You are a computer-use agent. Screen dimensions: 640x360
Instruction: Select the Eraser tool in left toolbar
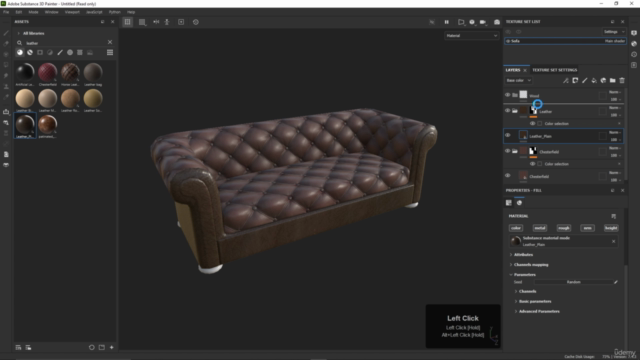[6, 44]
